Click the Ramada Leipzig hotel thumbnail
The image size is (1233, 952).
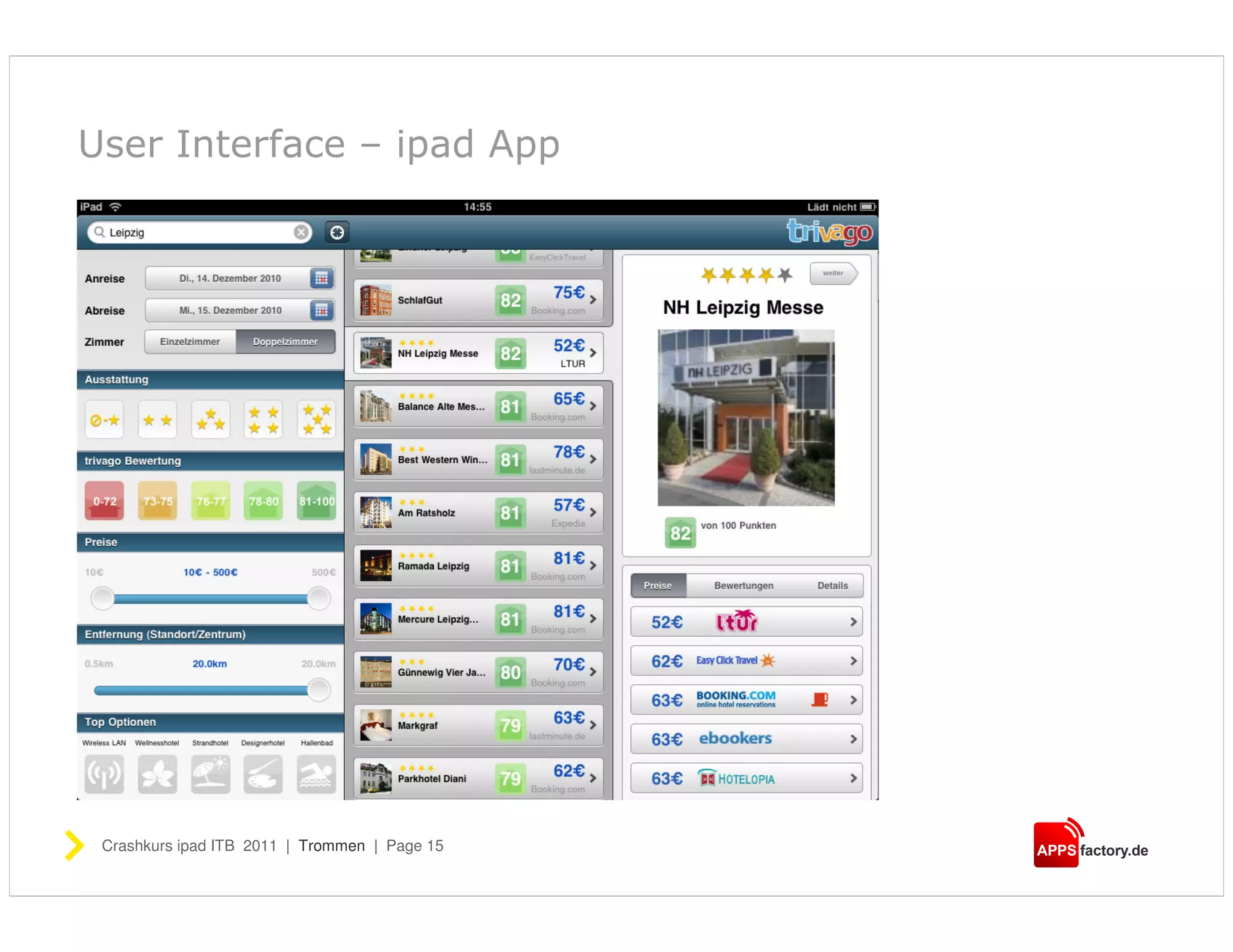click(376, 566)
